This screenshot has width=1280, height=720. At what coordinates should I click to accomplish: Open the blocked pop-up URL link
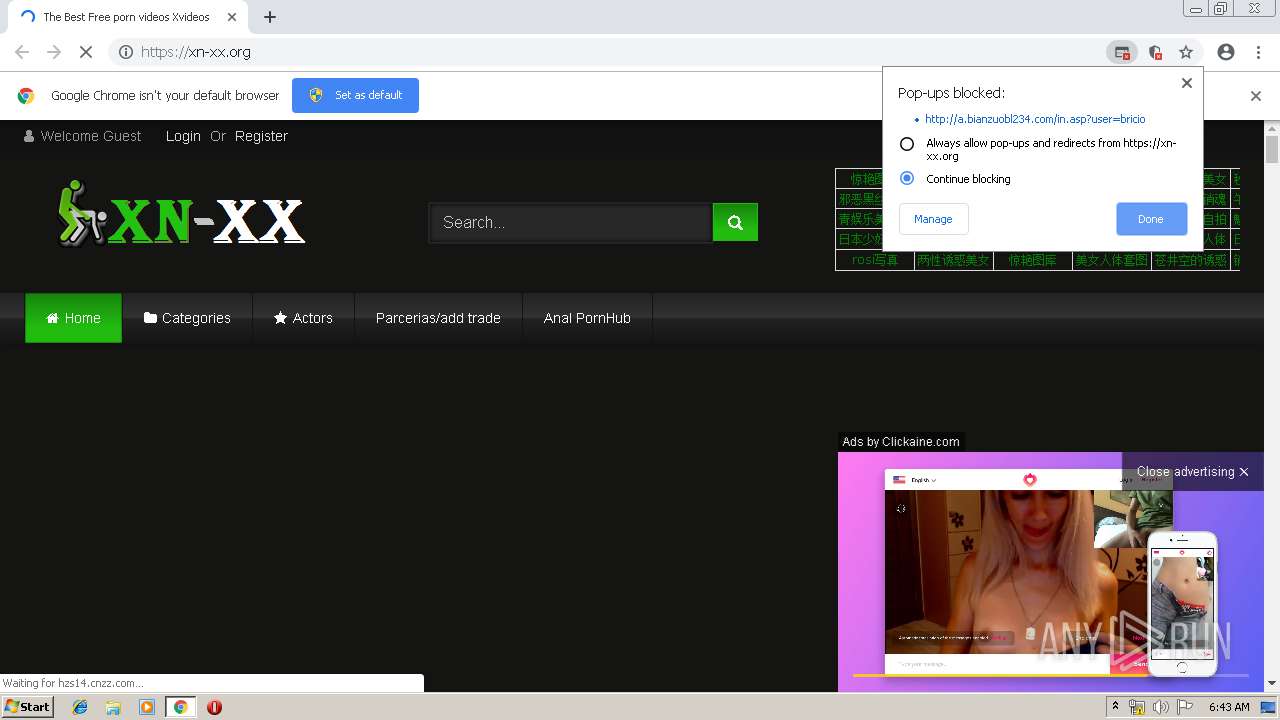(1035, 119)
